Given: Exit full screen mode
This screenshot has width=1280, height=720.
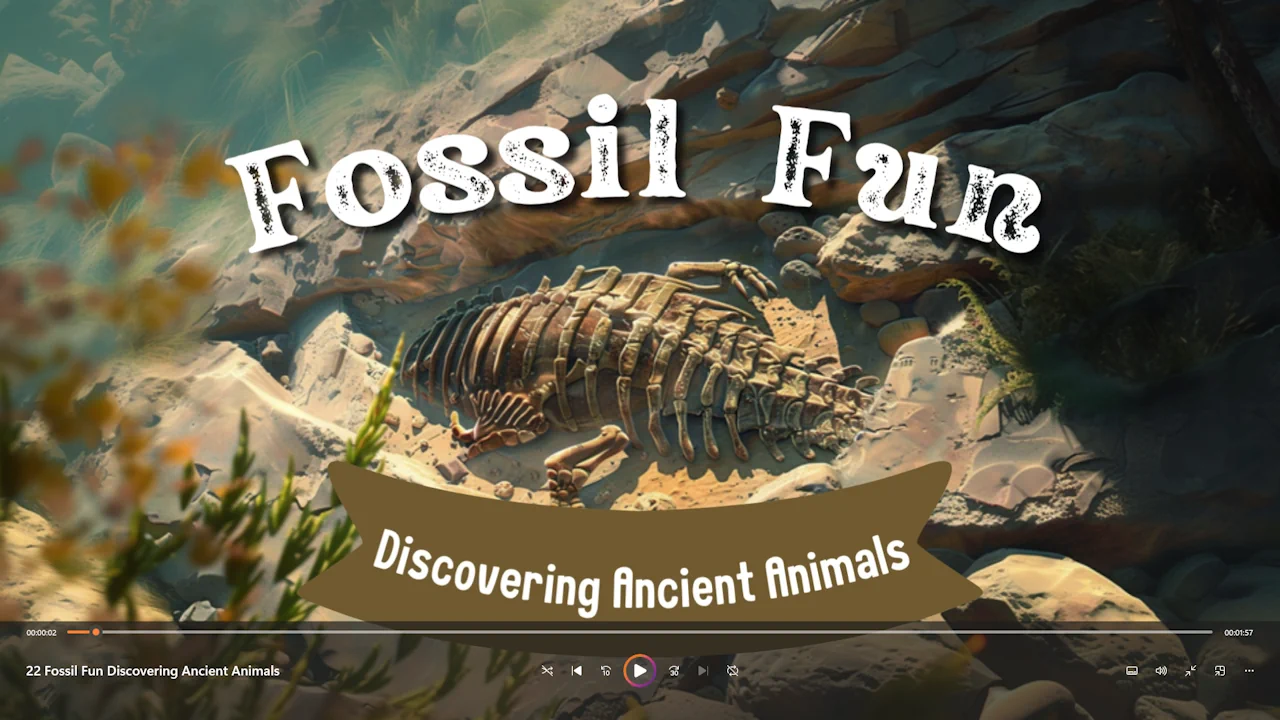Looking at the screenshot, I should [x=1191, y=671].
